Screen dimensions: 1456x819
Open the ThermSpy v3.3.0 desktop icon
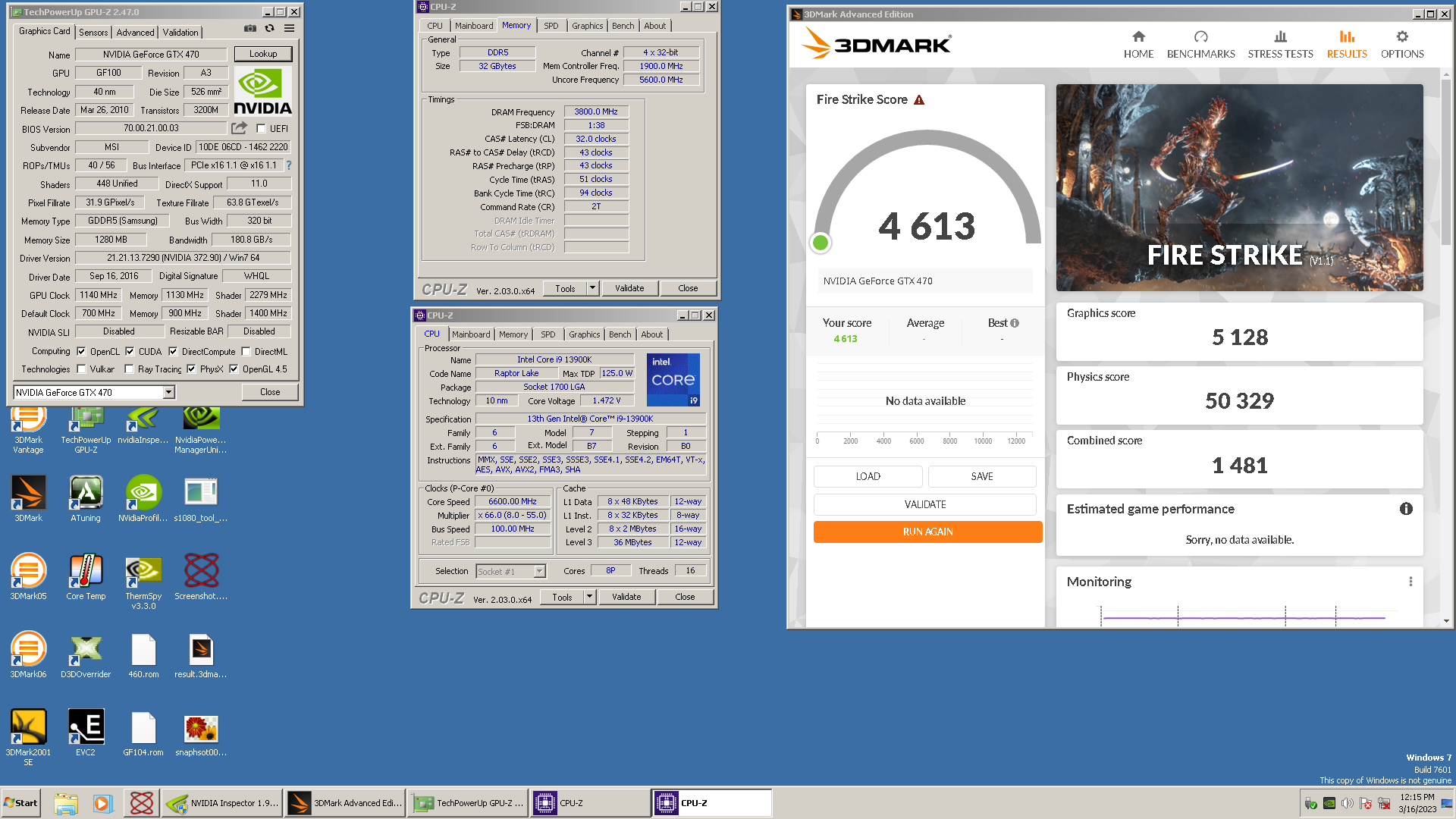pyautogui.click(x=143, y=582)
